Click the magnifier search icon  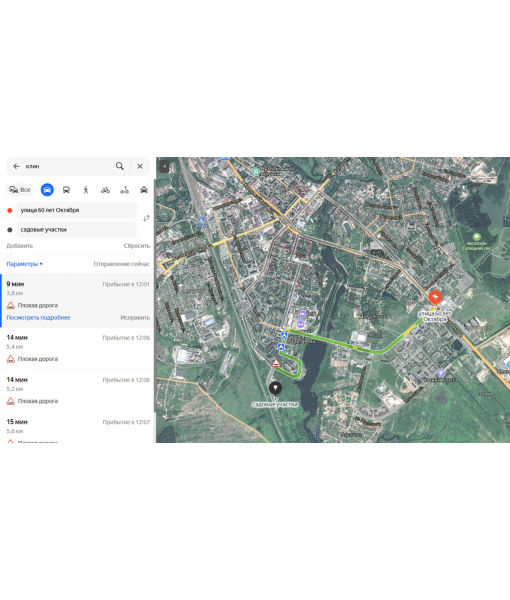[x=120, y=166]
